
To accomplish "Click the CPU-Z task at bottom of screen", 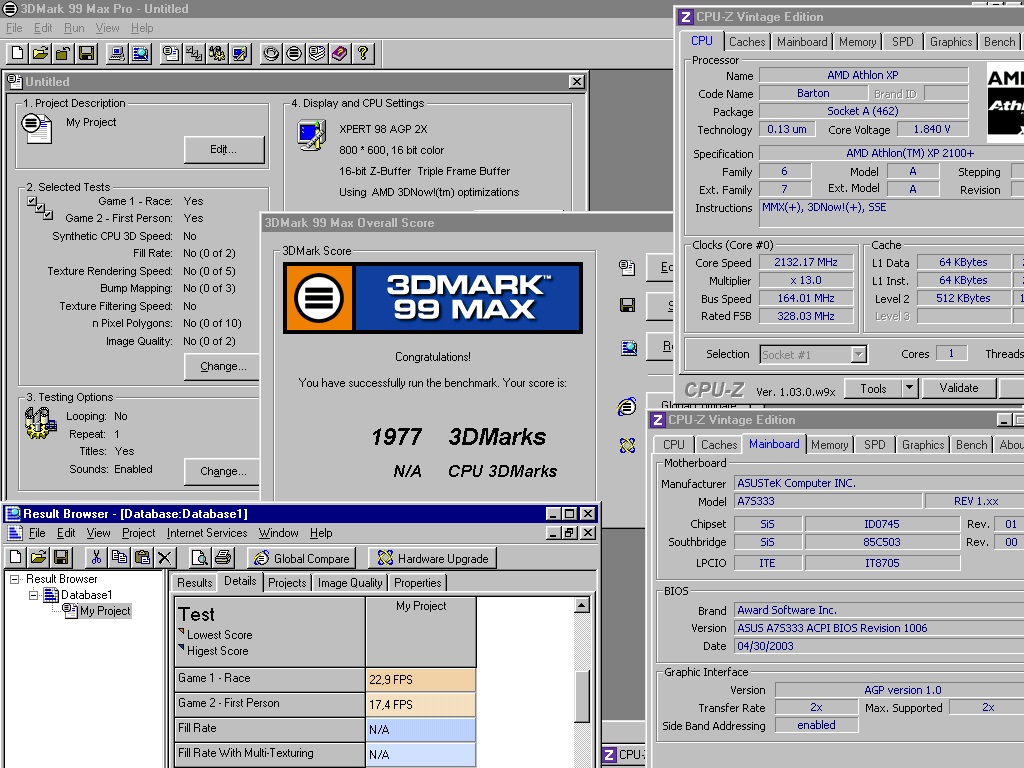I will [x=623, y=755].
